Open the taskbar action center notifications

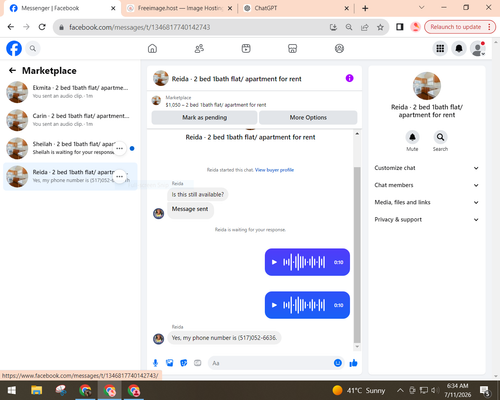pyautogui.click(x=485, y=390)
